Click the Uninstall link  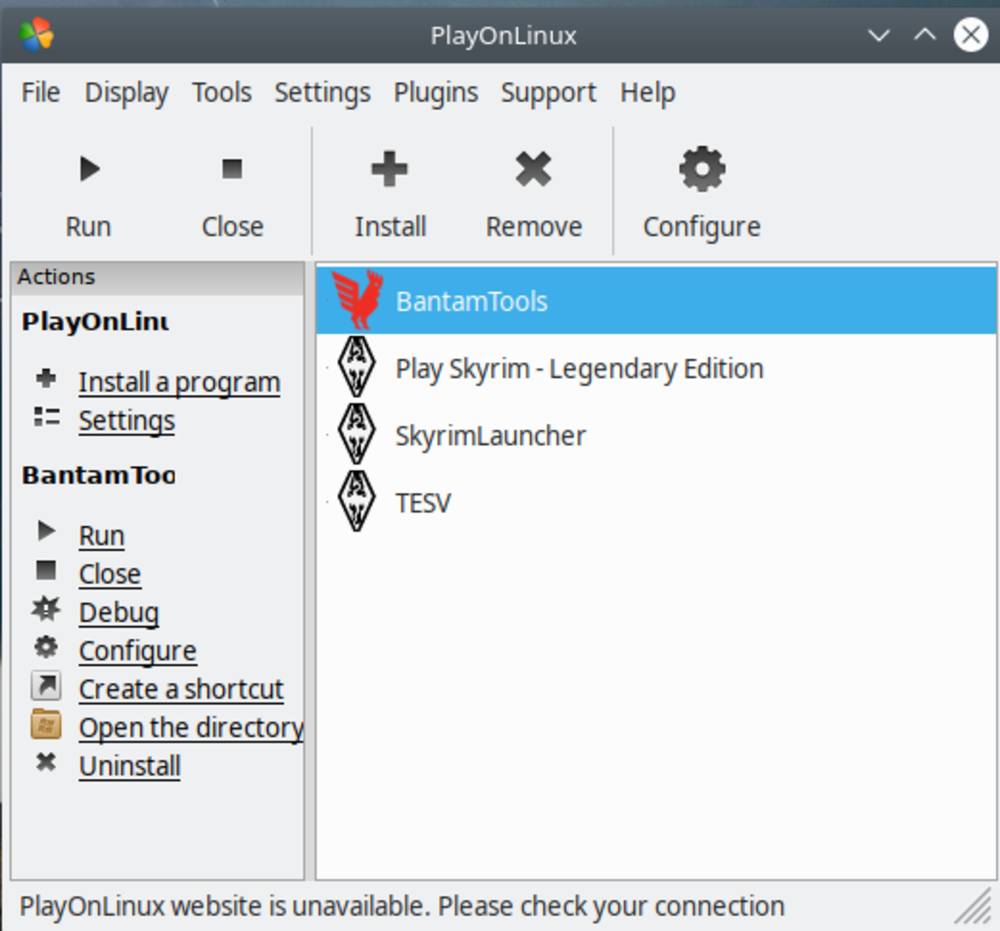click(x=130, y=766)
